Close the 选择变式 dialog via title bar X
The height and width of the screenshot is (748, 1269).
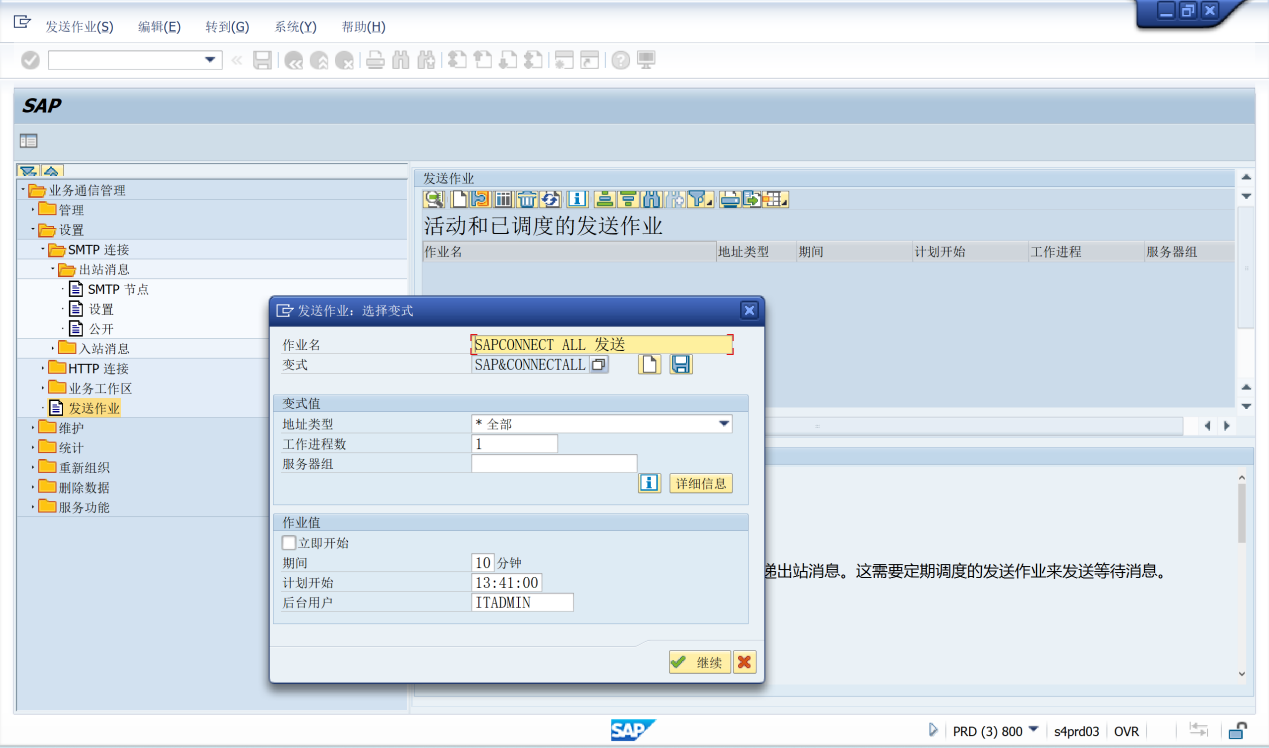coord(748,310)
